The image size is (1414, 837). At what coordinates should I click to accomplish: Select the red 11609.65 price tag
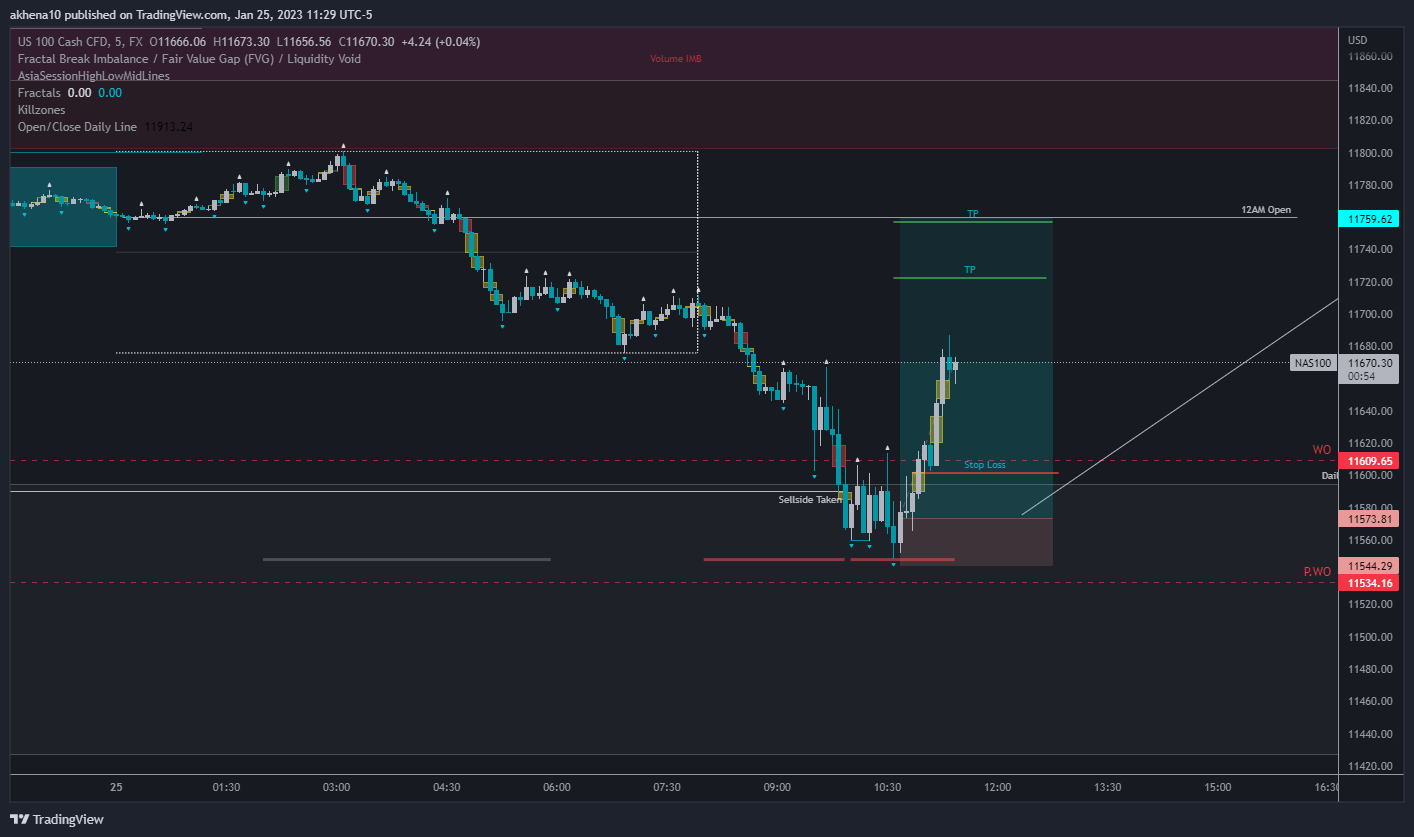point(1370,461)
